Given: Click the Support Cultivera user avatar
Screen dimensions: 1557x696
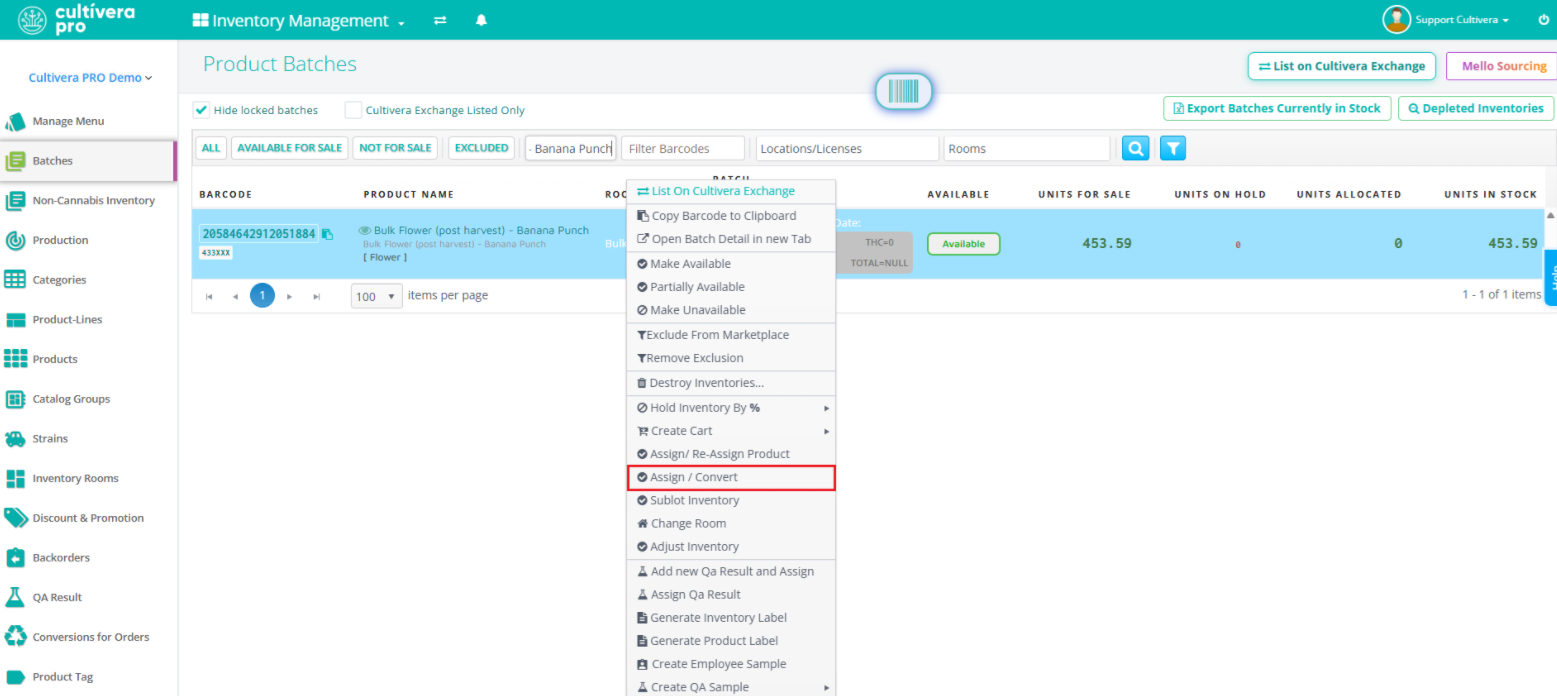Looking at the screenshot, I should point(1396,19).
